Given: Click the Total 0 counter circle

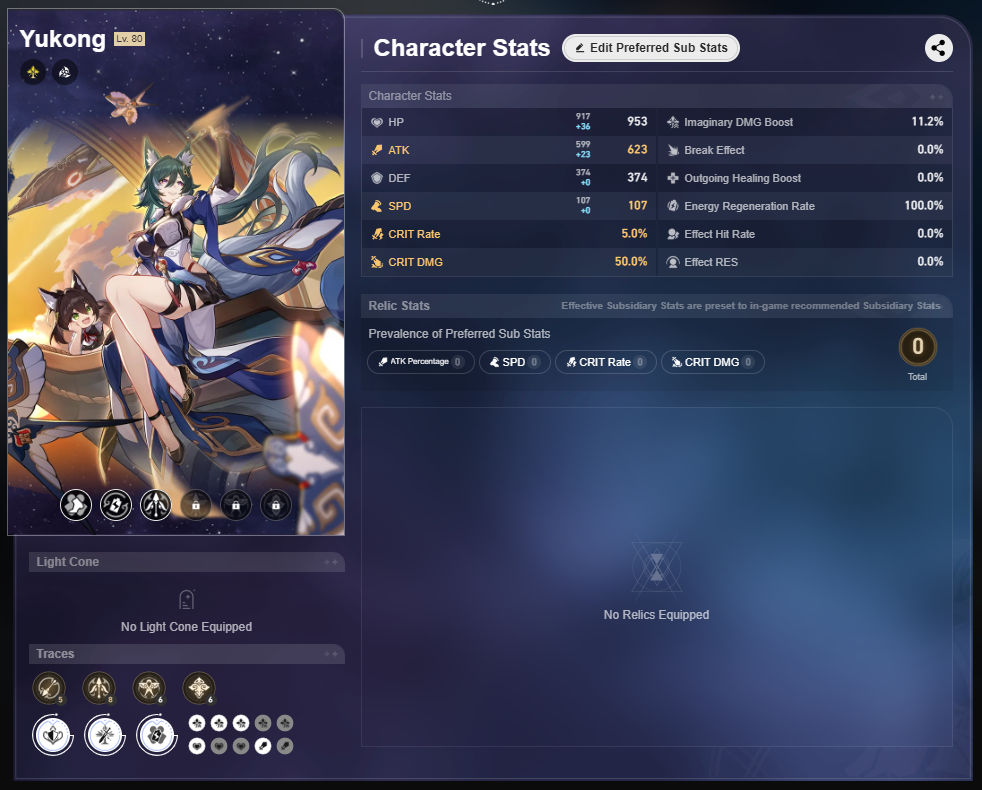Looking at the screenshot, I should click(x=917, y=346).
